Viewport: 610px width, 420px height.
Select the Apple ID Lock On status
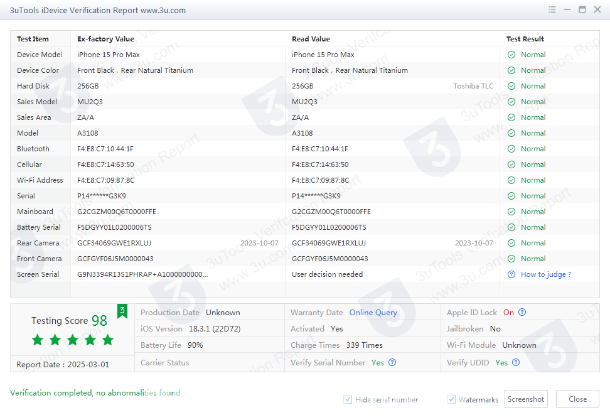(x=508, y=312)
